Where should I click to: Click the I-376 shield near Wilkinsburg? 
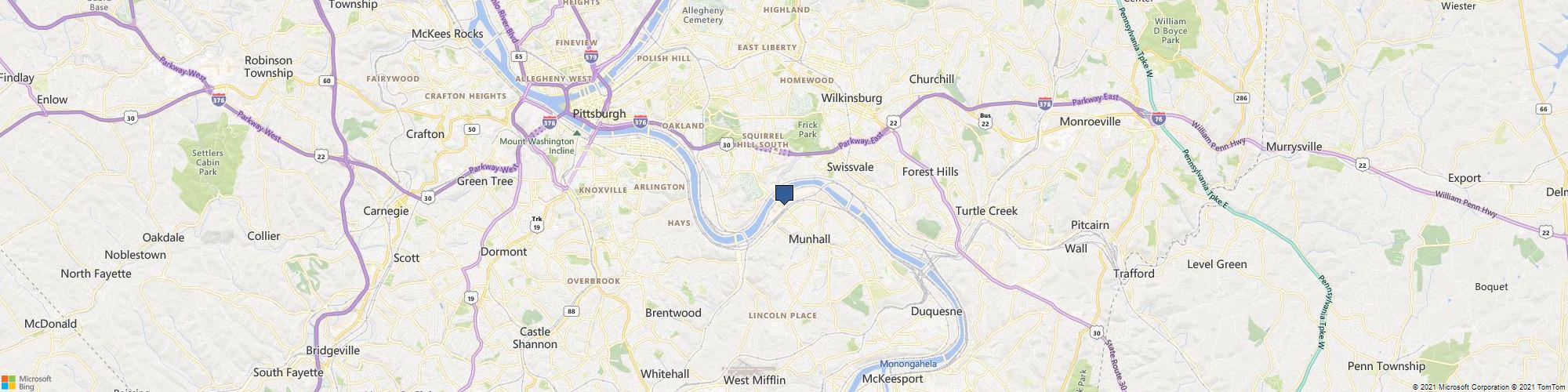point(1044,103)
